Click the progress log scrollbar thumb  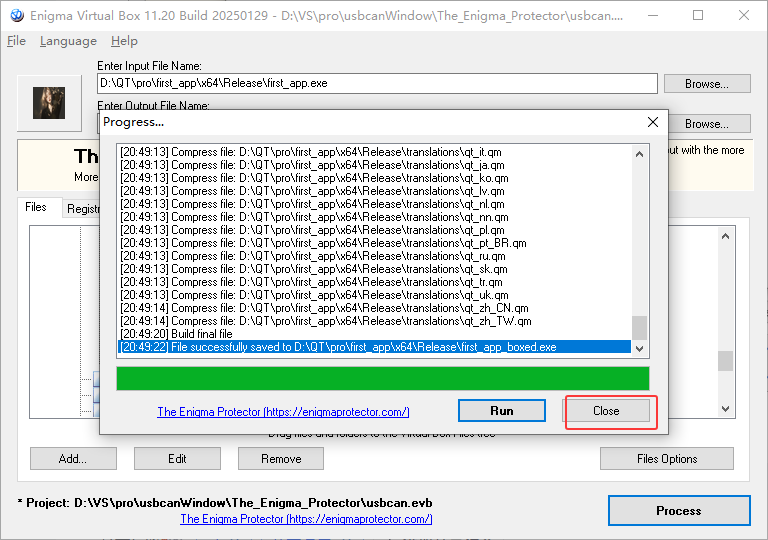[x=639, y=328]
